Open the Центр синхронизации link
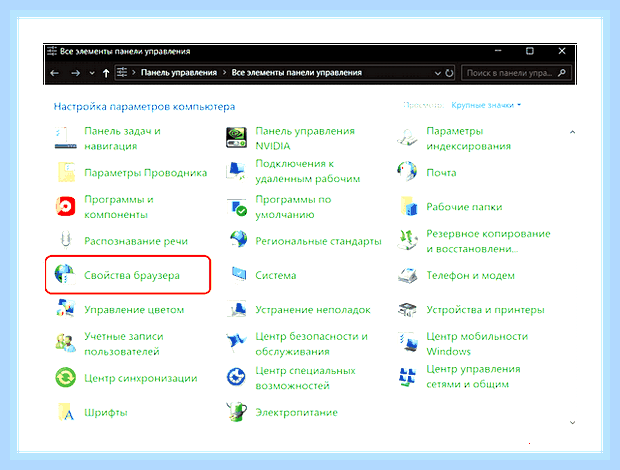 141,378
